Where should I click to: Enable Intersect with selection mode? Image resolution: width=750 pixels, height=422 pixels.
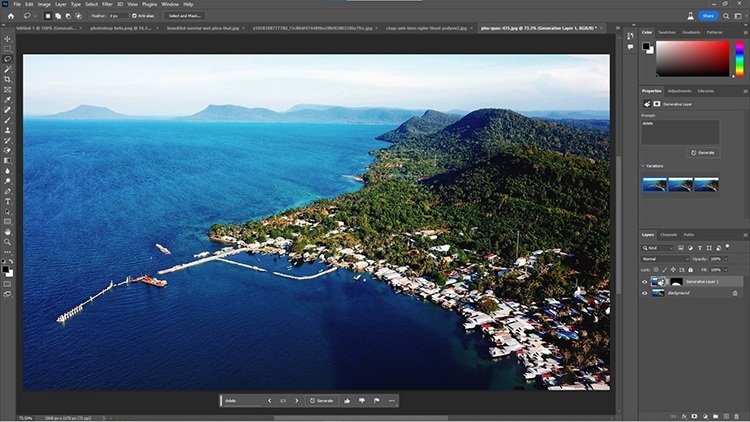point(79,16)
